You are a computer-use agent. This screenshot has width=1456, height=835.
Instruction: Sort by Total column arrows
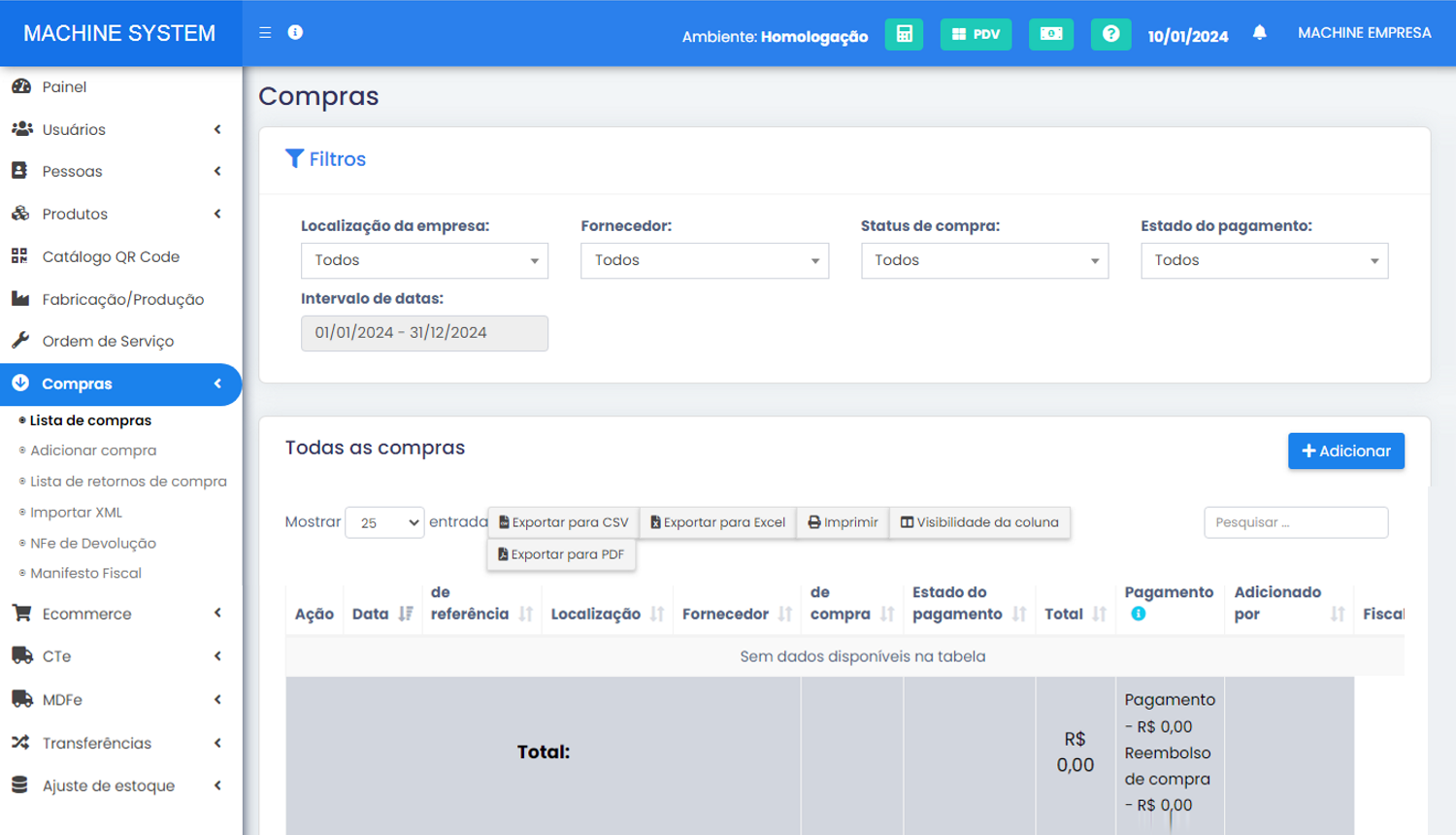coord(1099,614)
